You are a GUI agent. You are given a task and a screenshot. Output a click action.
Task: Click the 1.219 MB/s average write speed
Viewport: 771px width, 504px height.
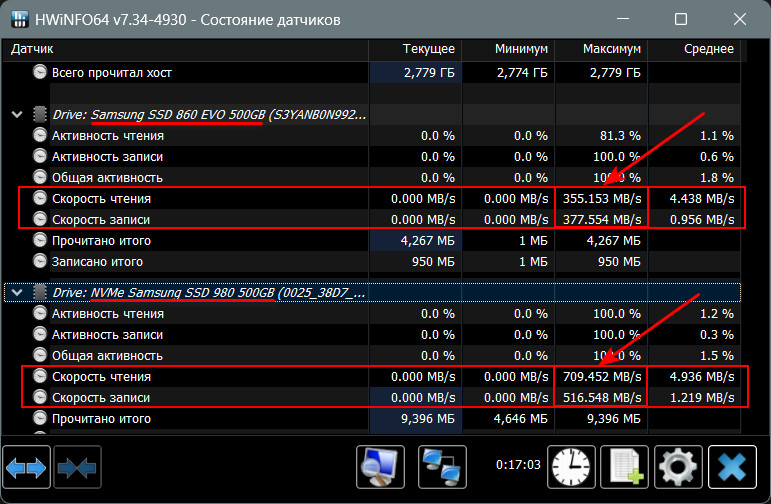pyautogui.click(x=702, y=397)
